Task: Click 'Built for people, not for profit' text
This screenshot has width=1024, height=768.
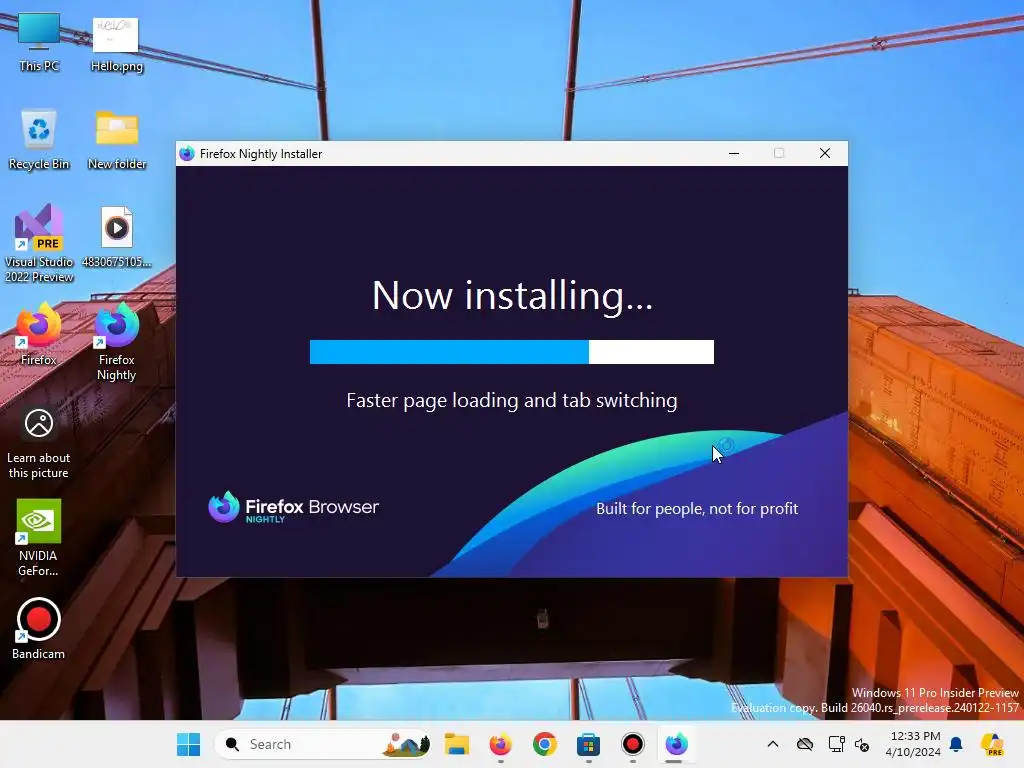Action: coord(697,509)
